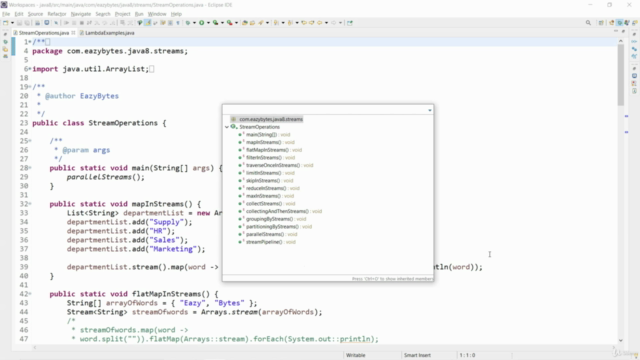The height and width of the screenshot is (360, 640).
Task: Toggle Pin Editor at the toolbar end
Action: coord(350,23)
